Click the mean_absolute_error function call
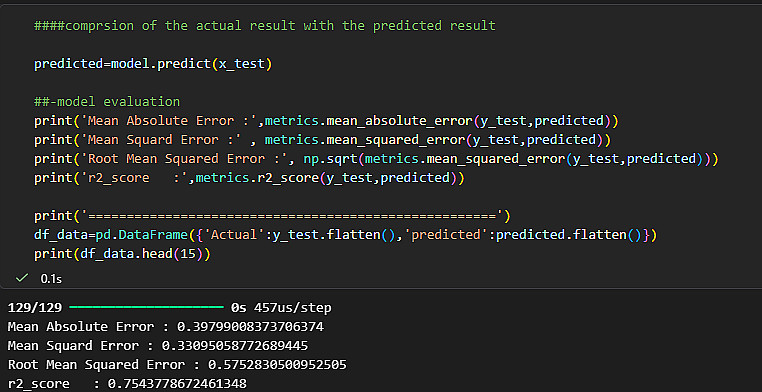Screen dimensions: 762x392 pyautogui.click(x=399, y=121)
